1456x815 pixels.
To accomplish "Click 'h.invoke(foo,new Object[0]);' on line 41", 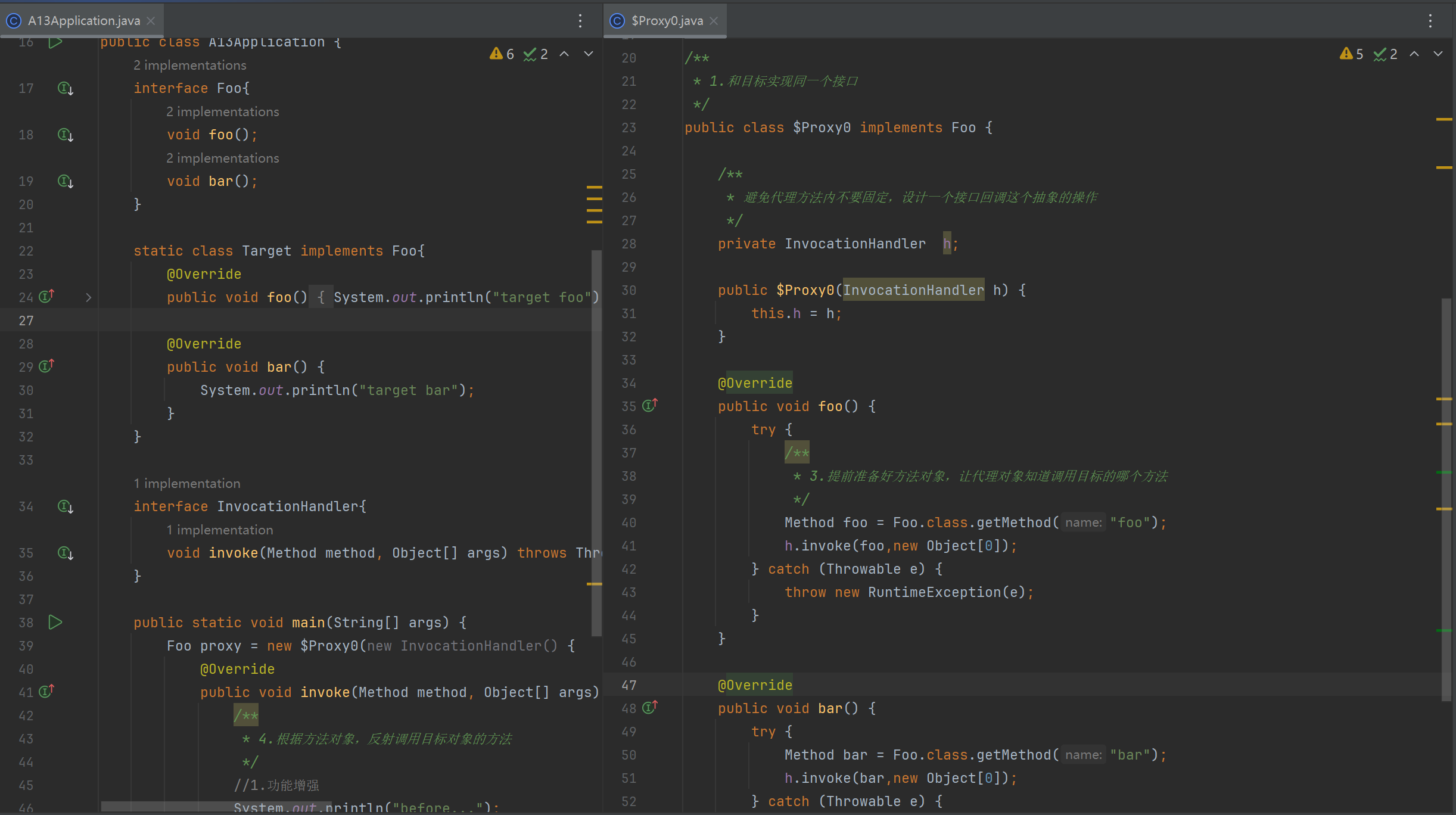I will [x=901, y=546].
